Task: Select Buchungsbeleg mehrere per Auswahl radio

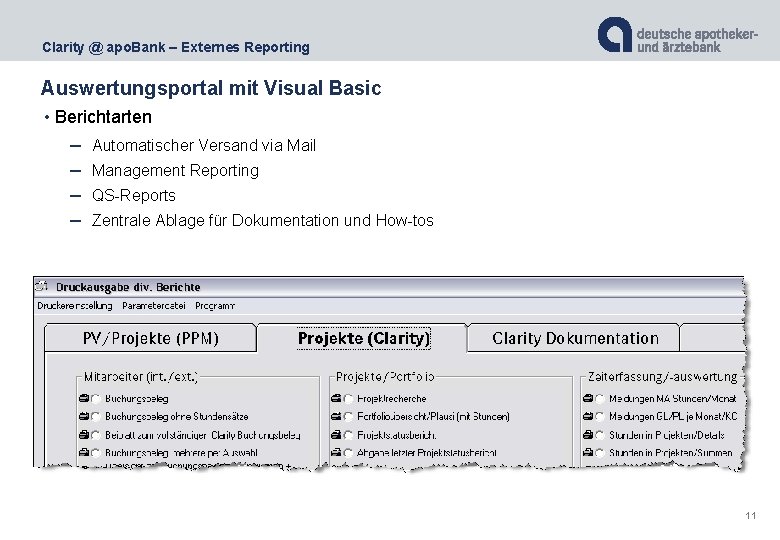Action: (96, 453)
